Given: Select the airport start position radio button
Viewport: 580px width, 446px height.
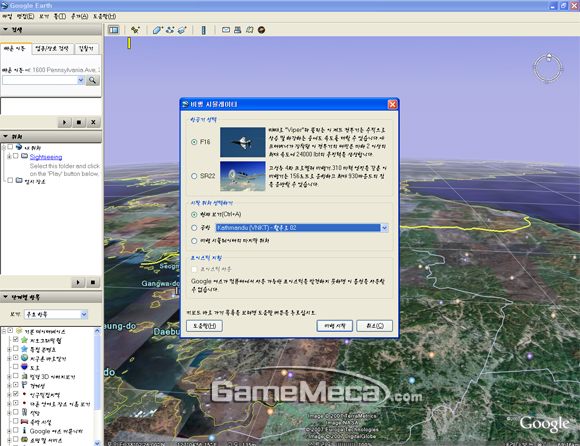Looking at the screenshot, I should coord(194,228).
